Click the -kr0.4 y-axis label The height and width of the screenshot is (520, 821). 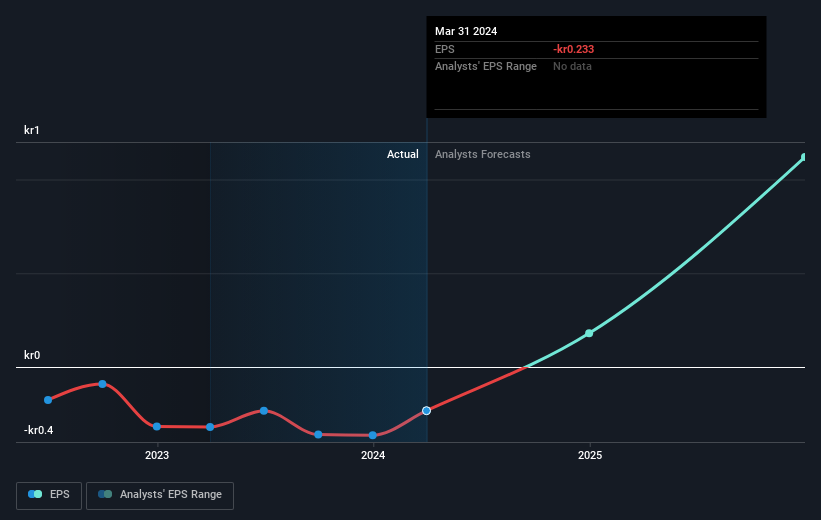pyautogui.click(x=38, y=430)
